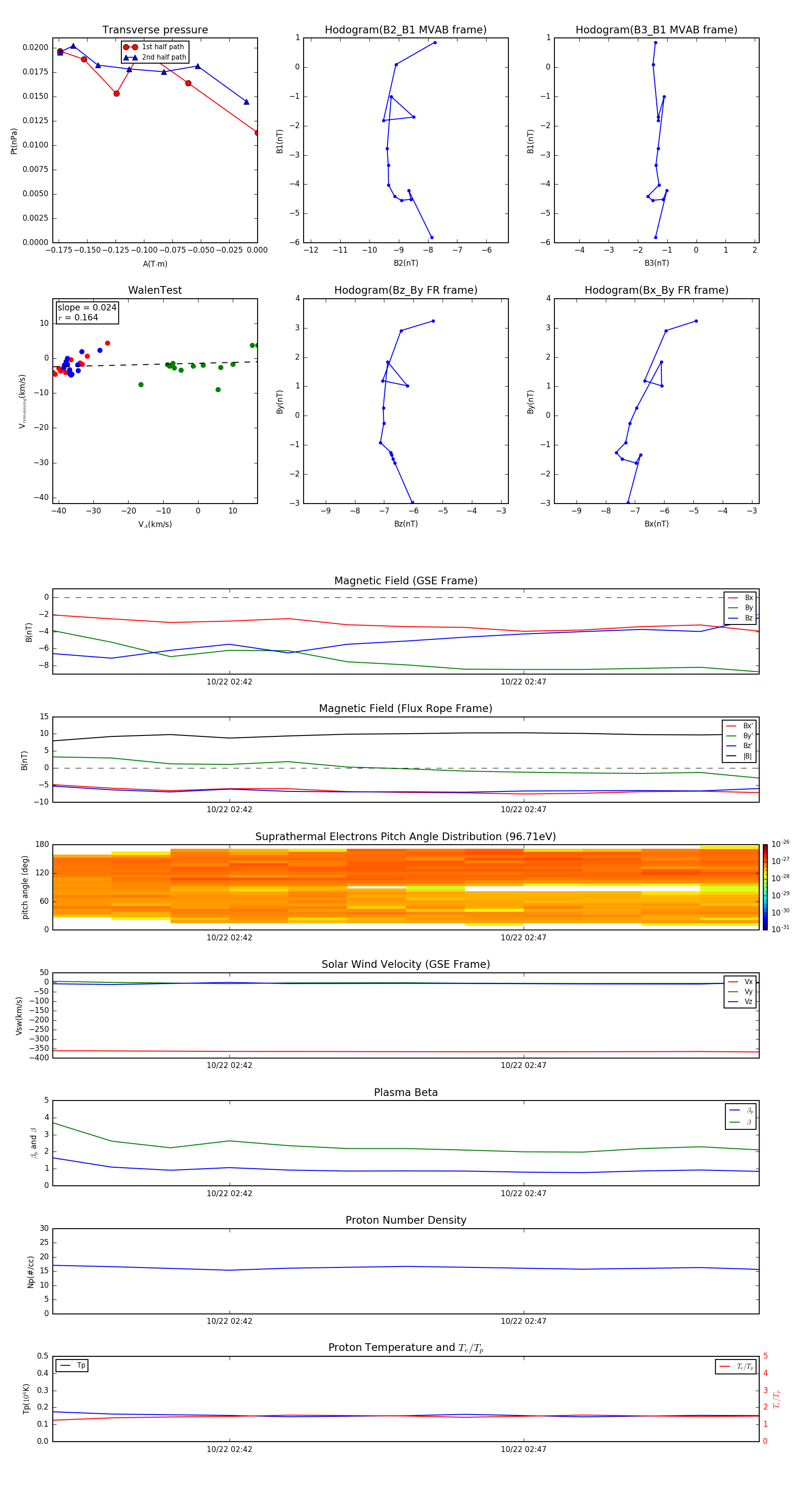Click the 'V_remaining(km/s)' y-axis label
812x1489 pixels.
click(23, 401)
